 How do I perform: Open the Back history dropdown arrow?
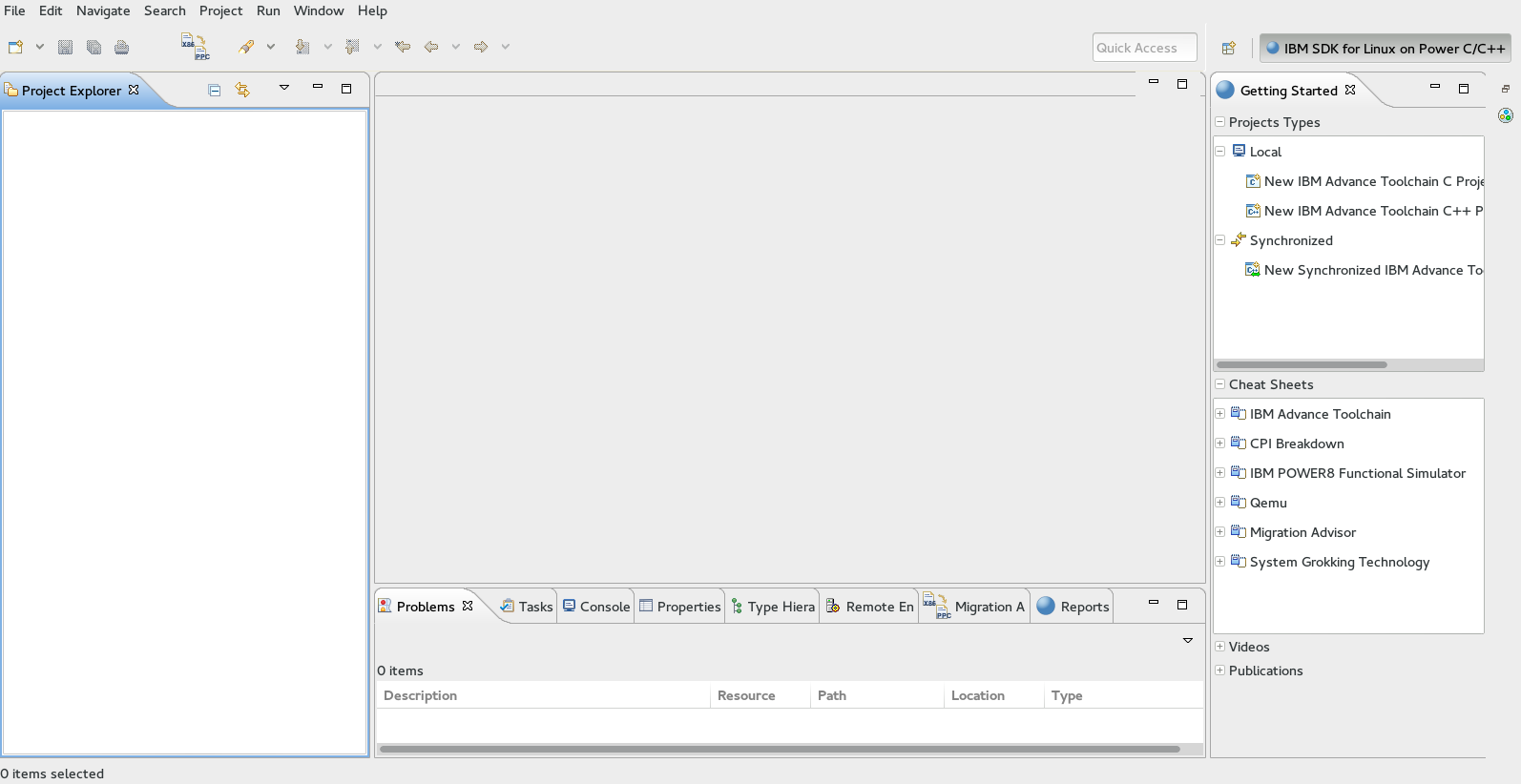pyautogui.click(x=456, y=47)
